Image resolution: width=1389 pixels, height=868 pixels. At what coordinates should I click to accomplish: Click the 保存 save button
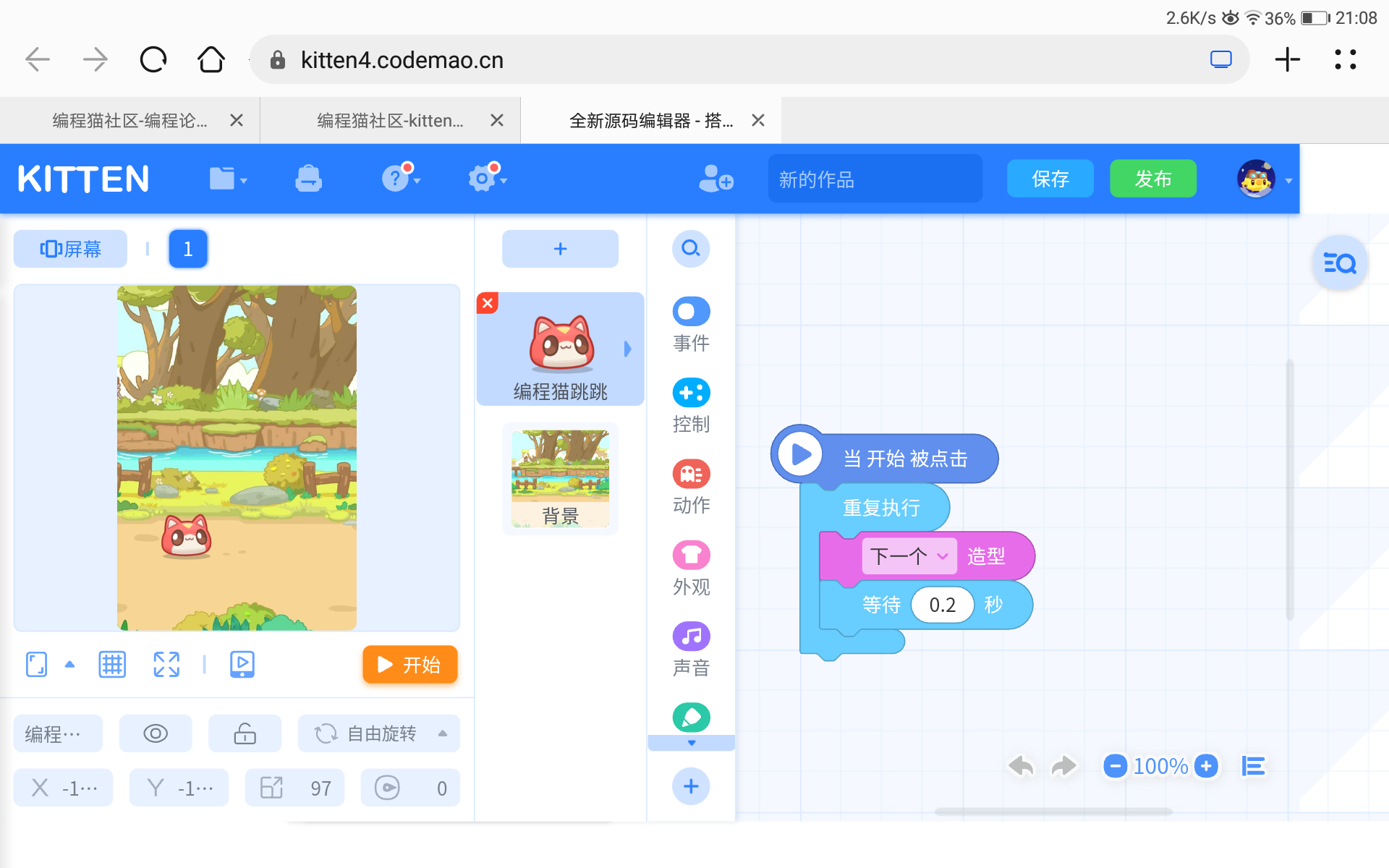click(x=1050, y=179)
